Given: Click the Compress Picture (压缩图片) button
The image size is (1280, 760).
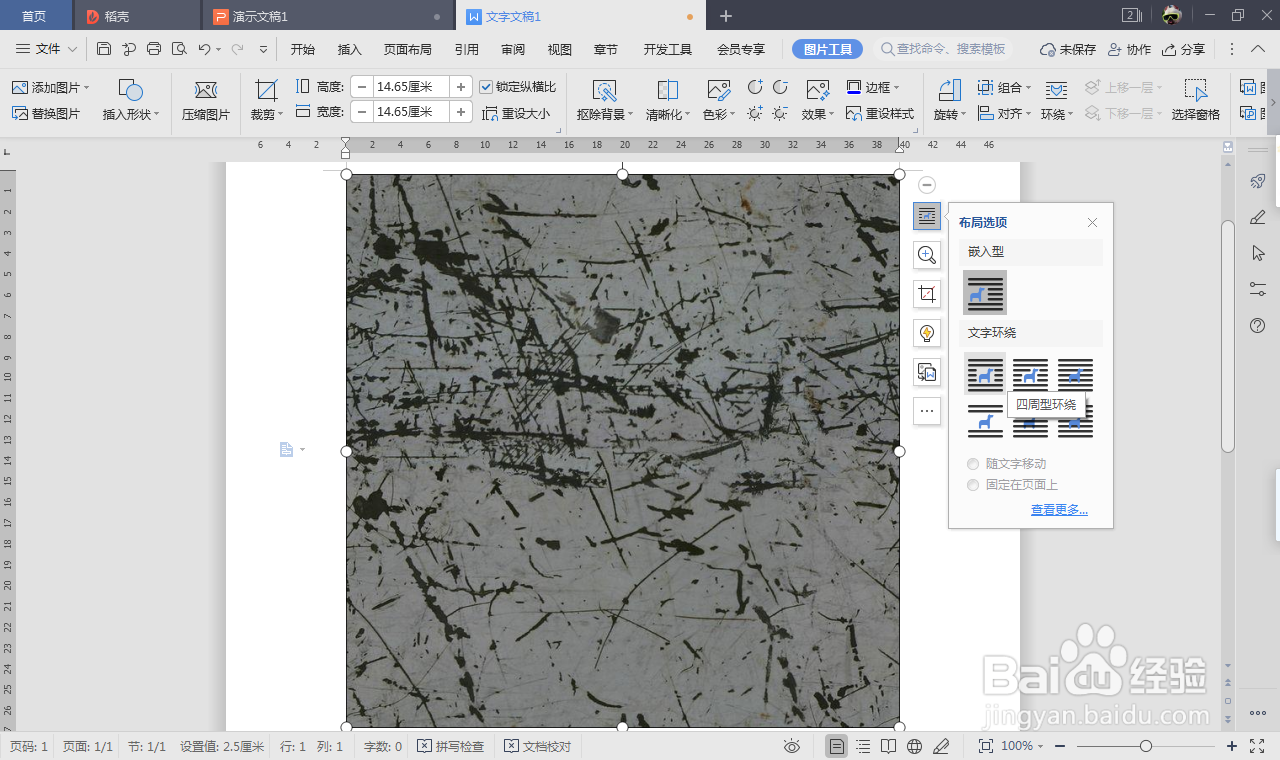Looking at the screenshot, I should 206,102.
